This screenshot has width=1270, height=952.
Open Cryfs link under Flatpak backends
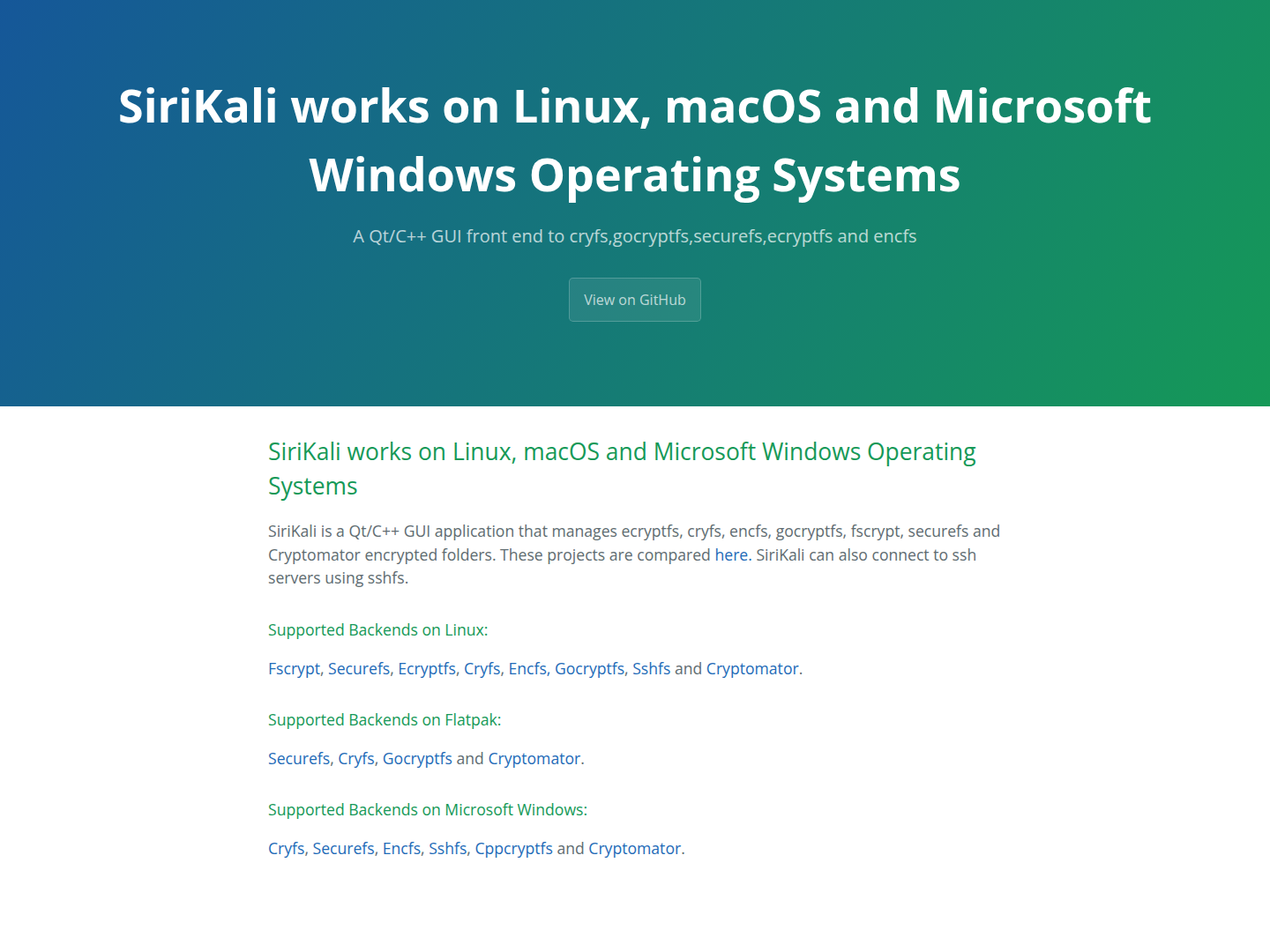(356, 759)
